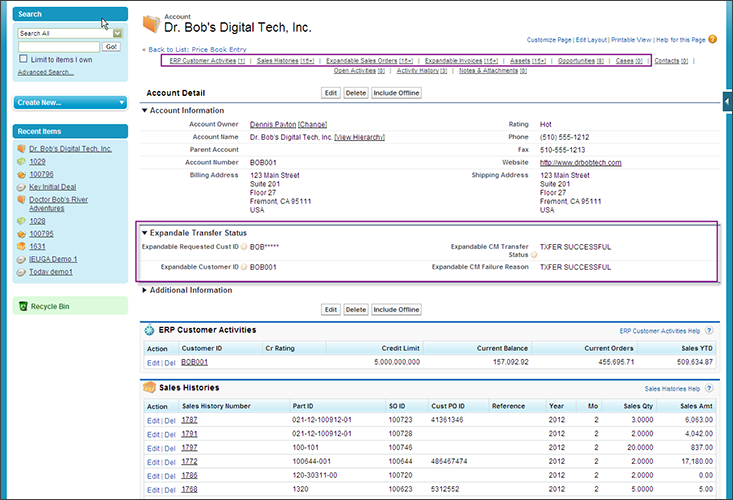Click the icon next to Dr. Bob's Digital Tech recent item

click(x=21, y=149)
